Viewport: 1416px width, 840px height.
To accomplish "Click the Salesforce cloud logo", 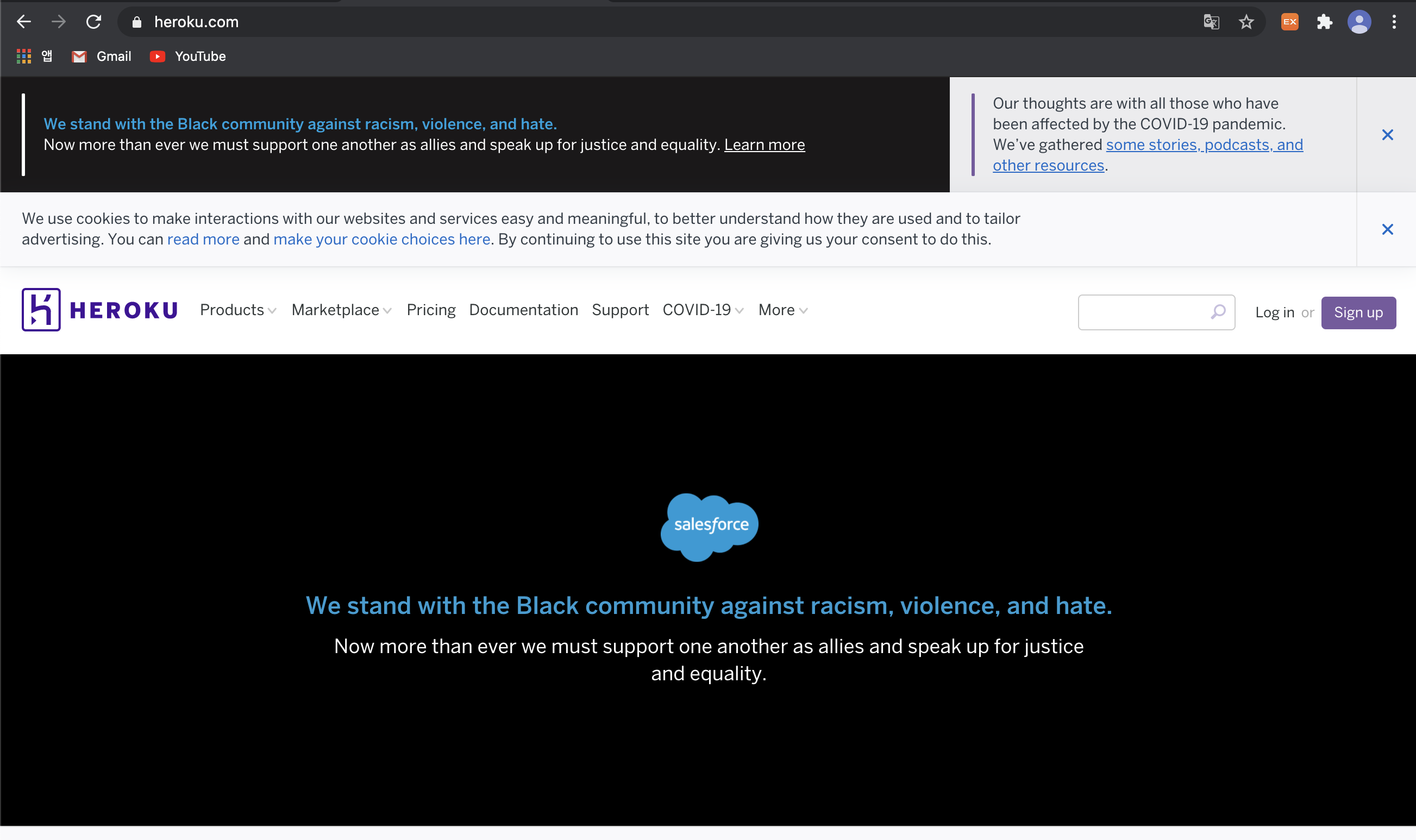I will pyautogui.click(x=709, y=528).
